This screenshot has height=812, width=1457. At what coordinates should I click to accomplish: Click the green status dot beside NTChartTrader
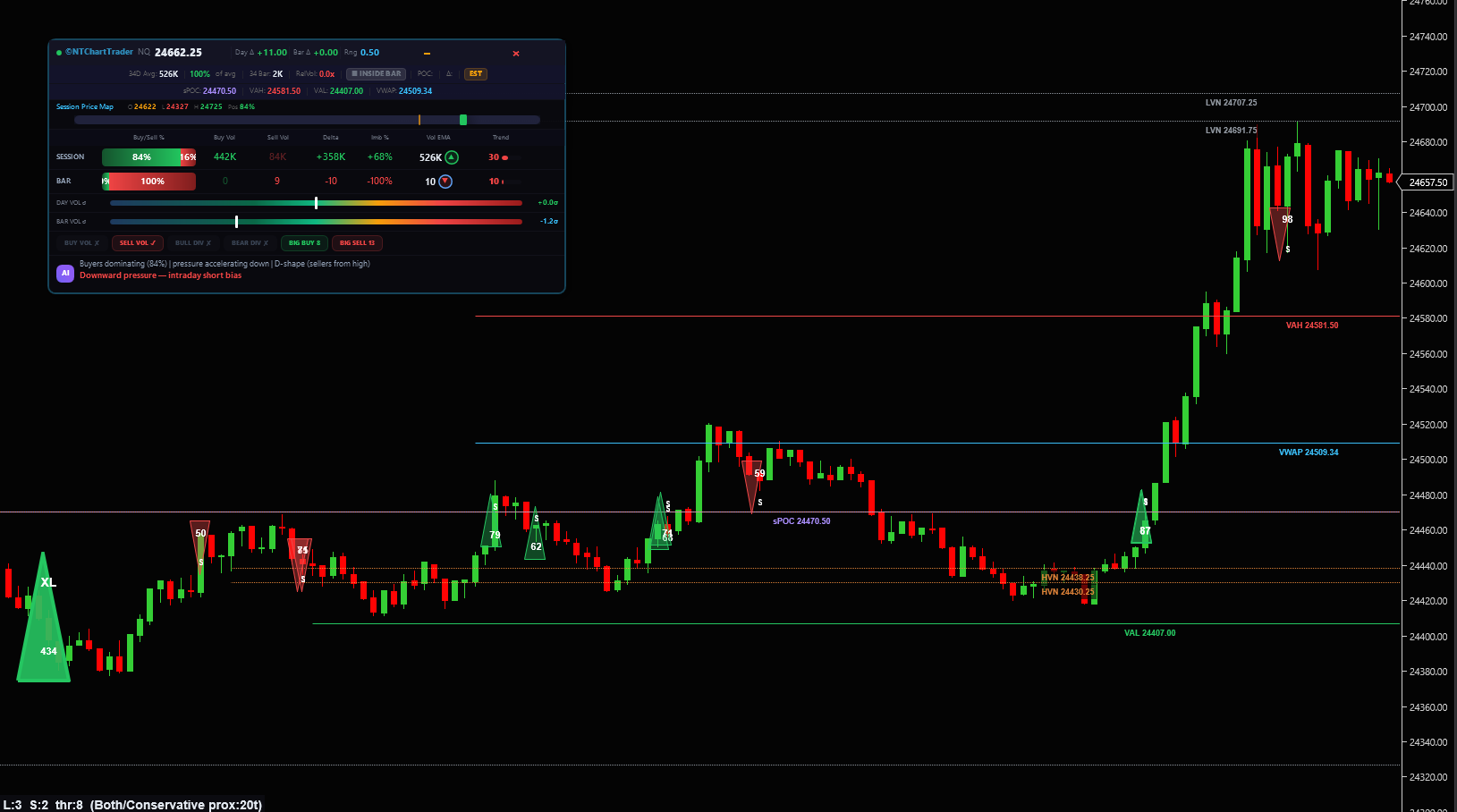(x=59, y=53)
